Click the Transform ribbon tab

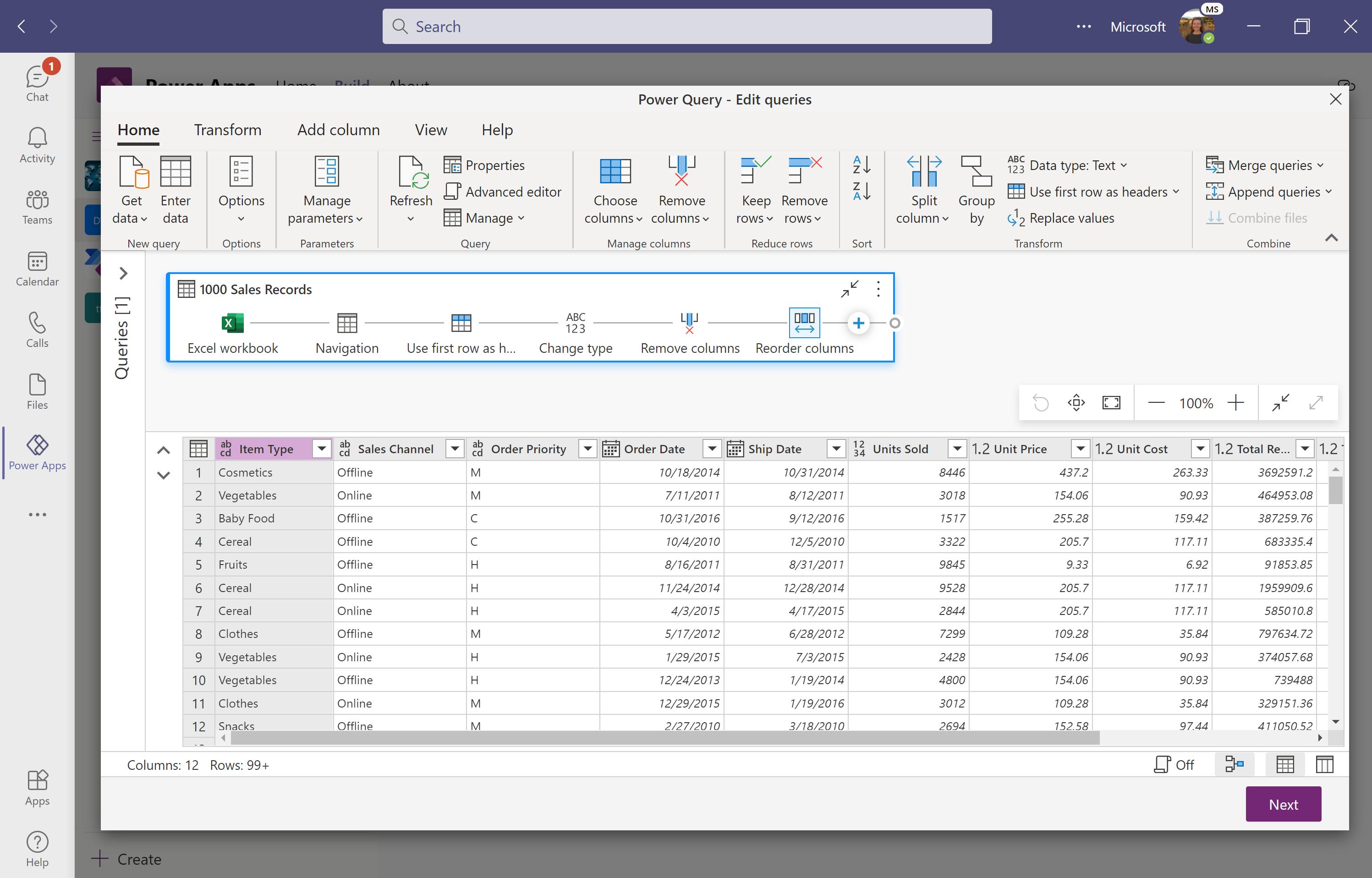pyautogui.click(x=227, y=129)
